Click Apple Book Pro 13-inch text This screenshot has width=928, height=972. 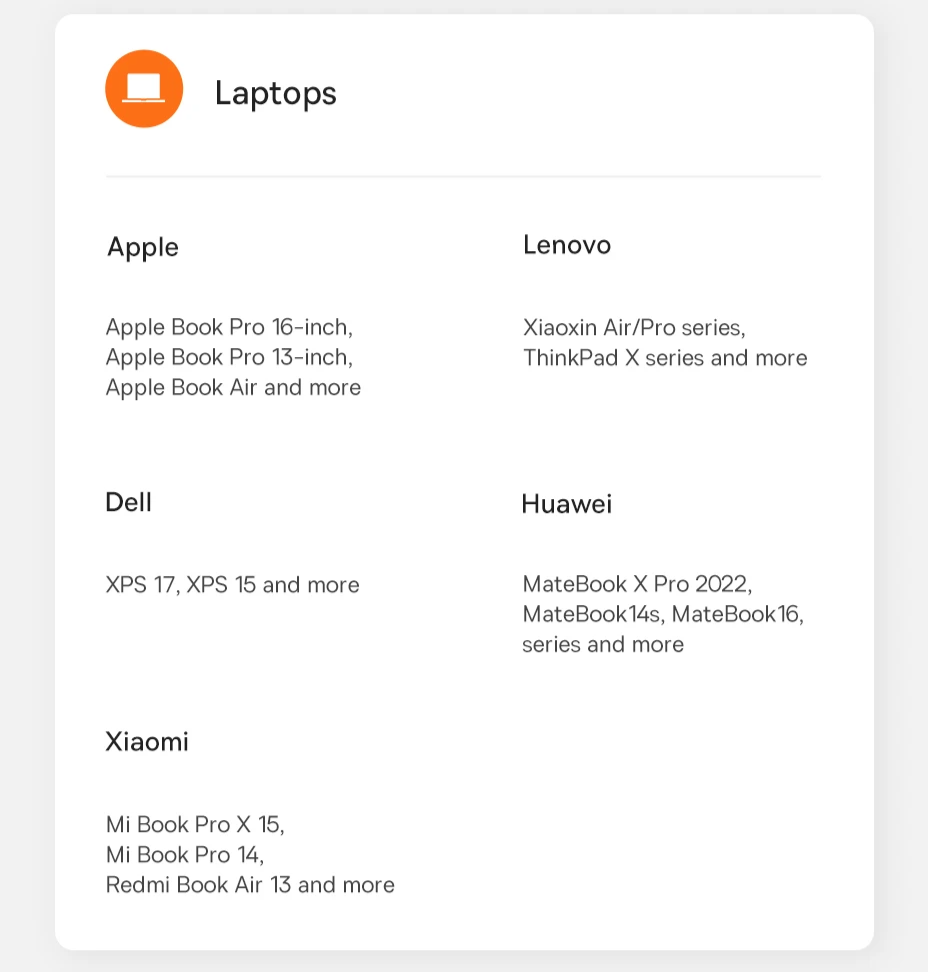(229, 358)
